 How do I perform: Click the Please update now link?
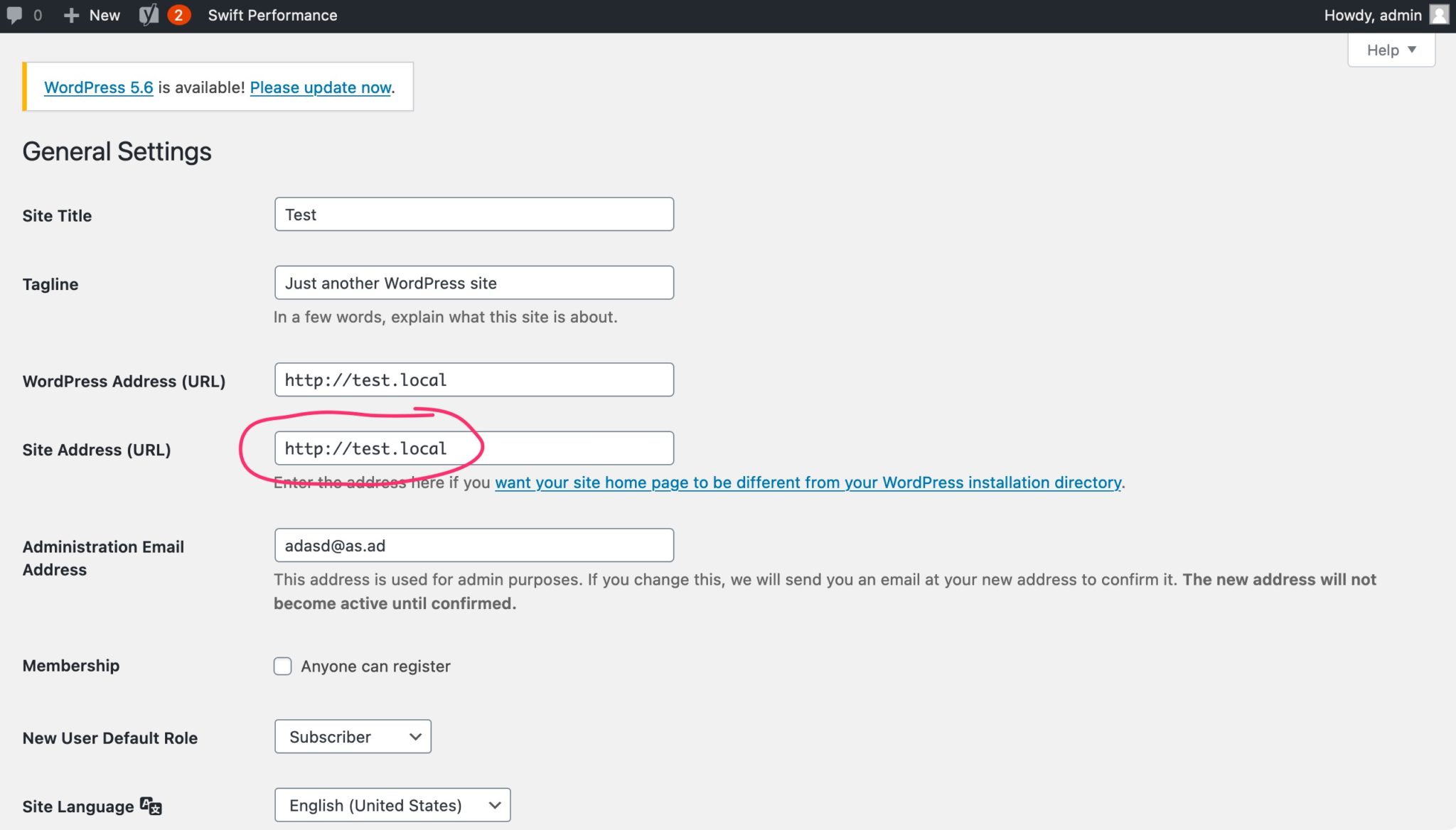[x=320, y=87]
